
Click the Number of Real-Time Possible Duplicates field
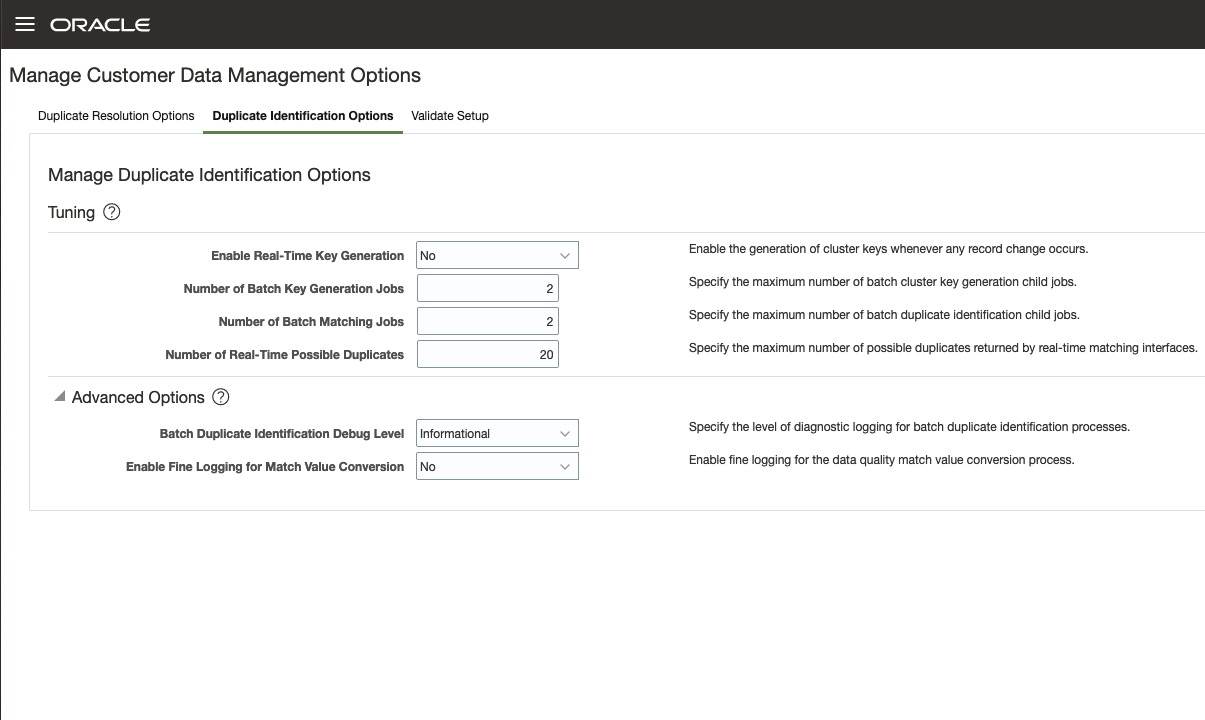click(487, 355)
